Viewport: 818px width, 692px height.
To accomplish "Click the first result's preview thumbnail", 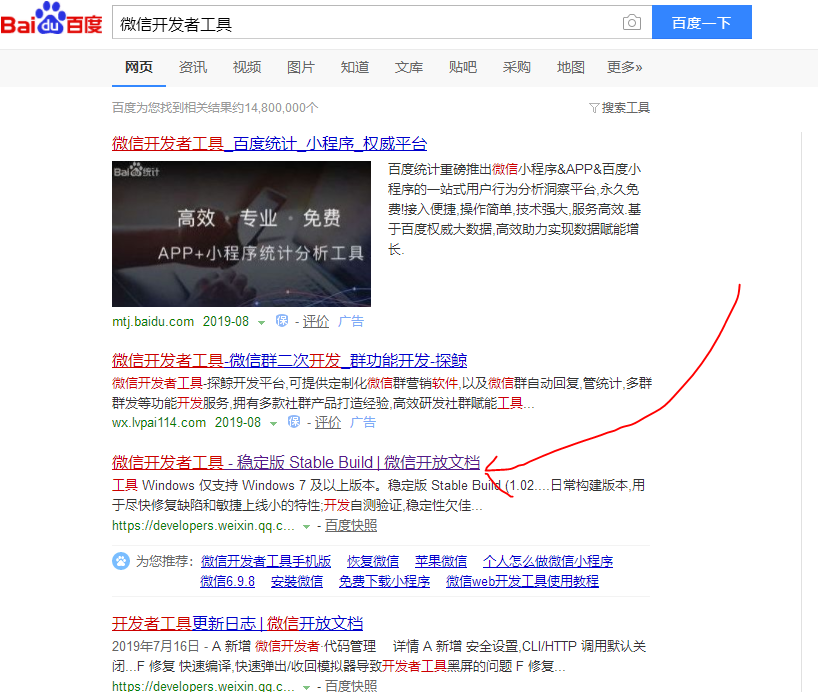I will [x=241, y=233].
